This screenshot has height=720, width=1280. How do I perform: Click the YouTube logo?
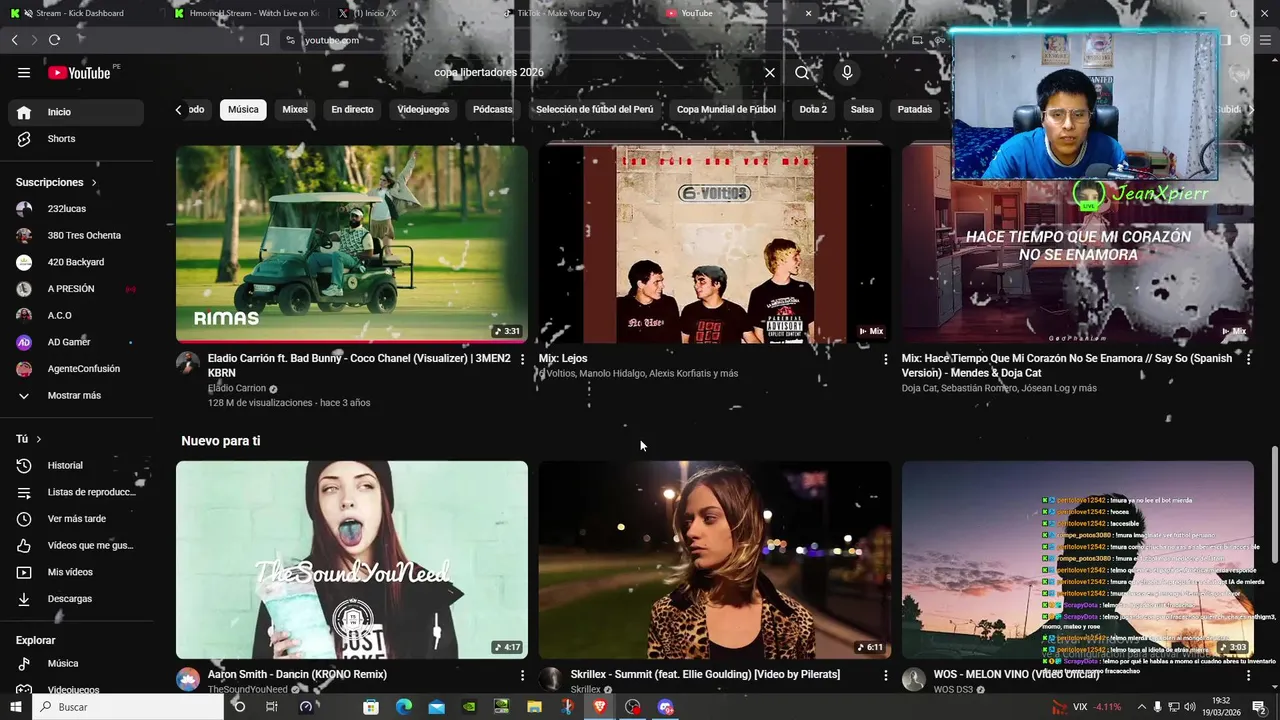point(79,72)
